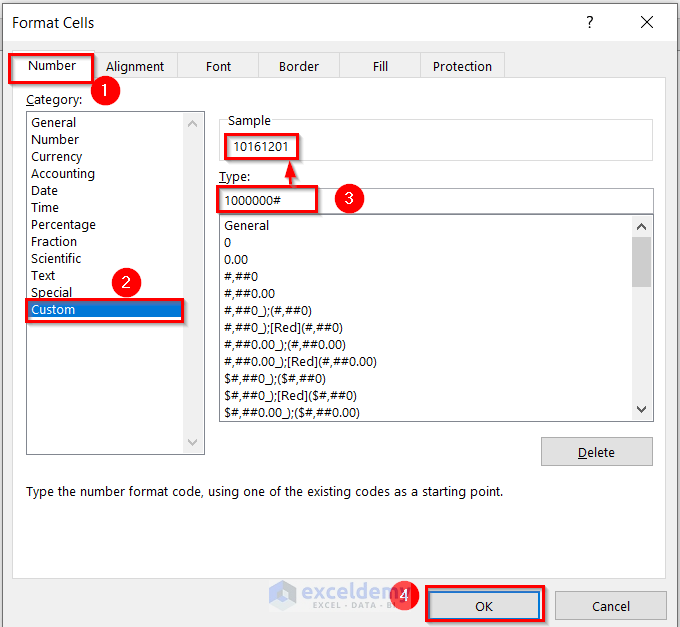680x627 pixels.
Task: Click the format list scrollbar thumb
Action: click(x=641, y=262)
